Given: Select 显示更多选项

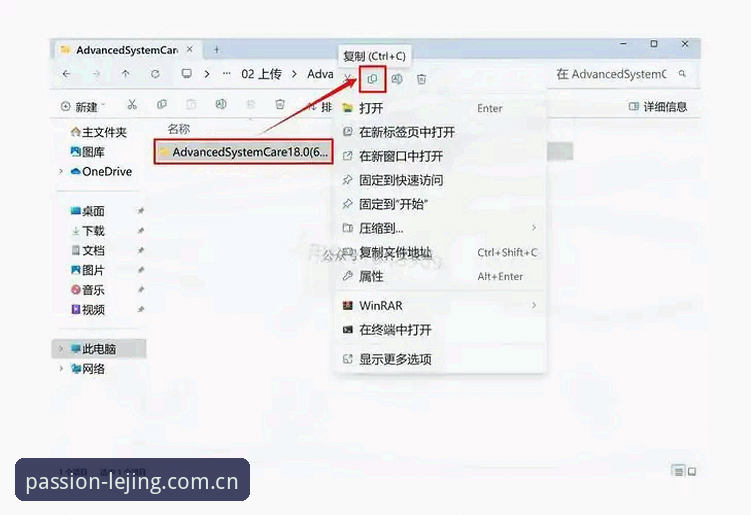Looking at the screenshot, I should click(441, 359).
